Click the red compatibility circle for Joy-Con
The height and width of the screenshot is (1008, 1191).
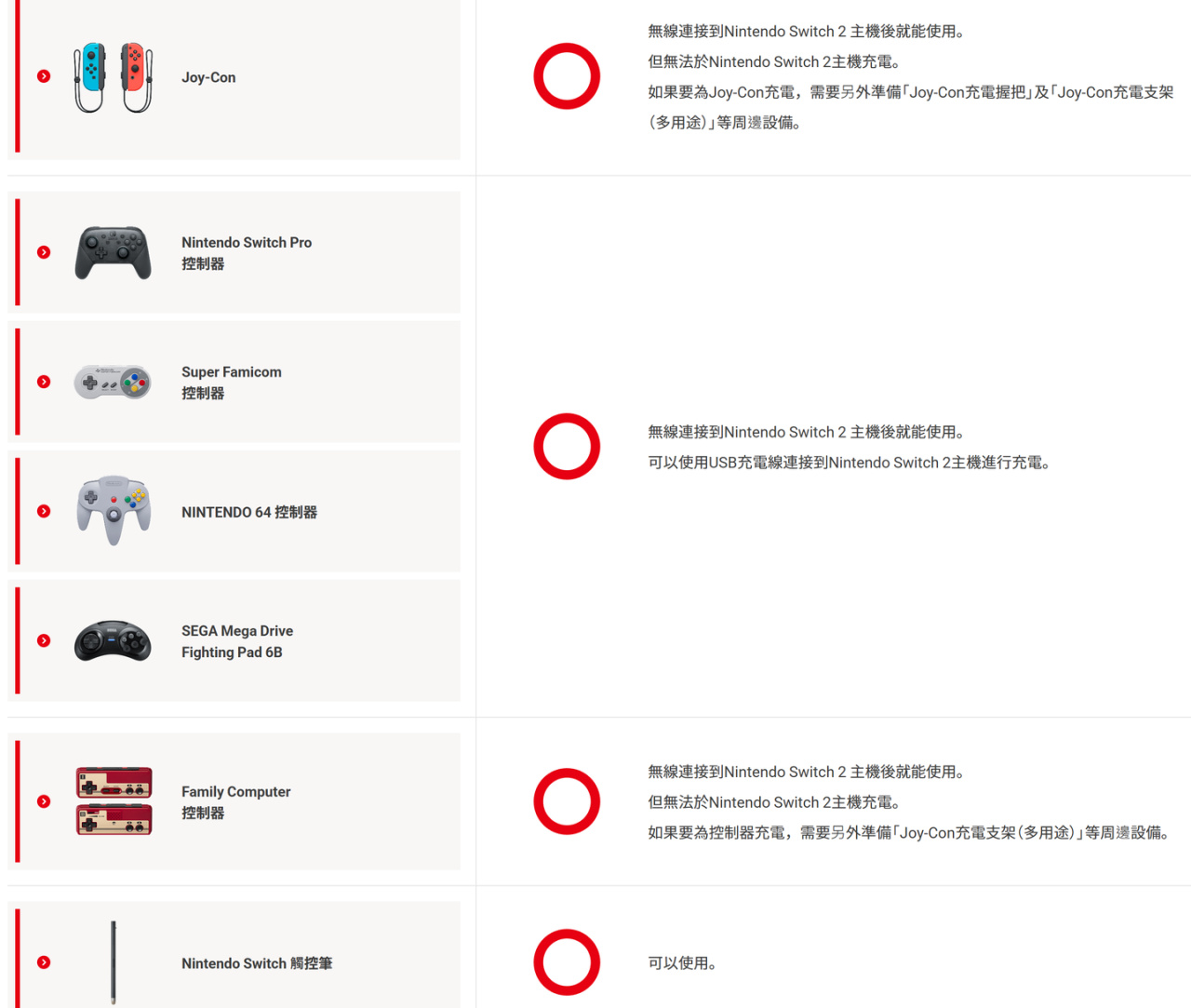pyautogui.click(x=567, y=76)
